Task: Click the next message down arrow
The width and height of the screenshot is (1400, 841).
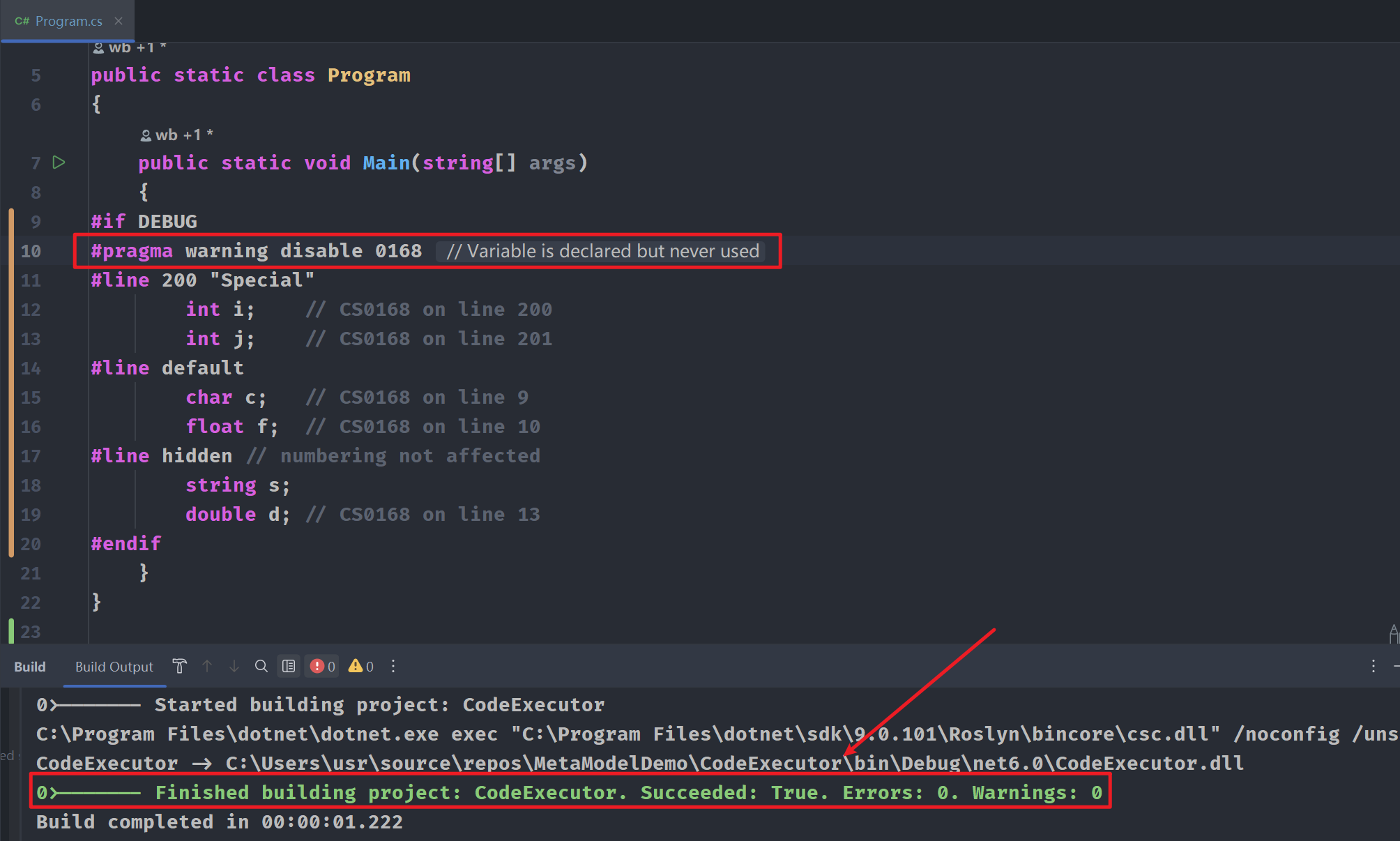Action: click(234, 667)
